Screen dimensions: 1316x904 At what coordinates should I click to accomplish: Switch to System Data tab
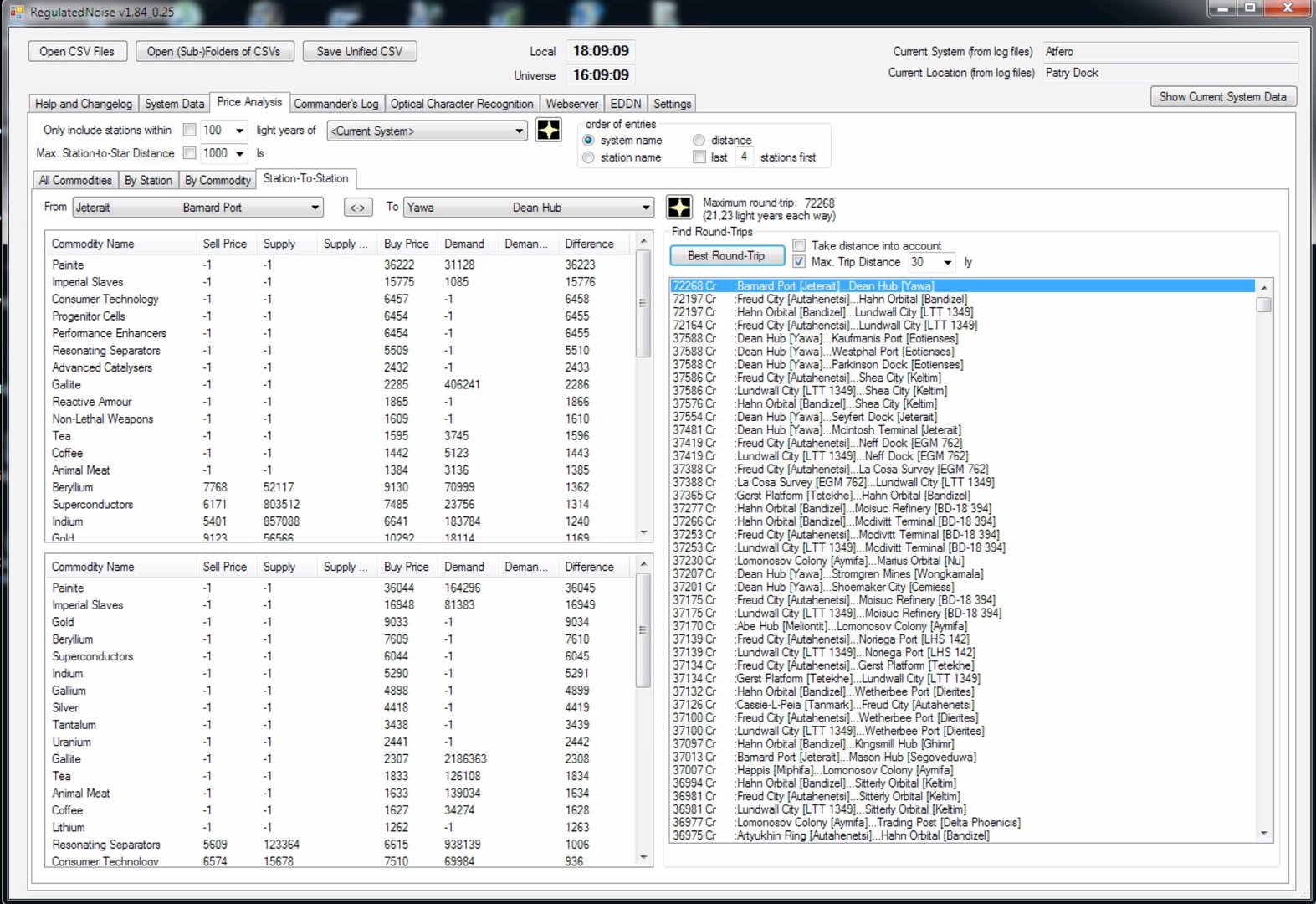click(174, 104)
